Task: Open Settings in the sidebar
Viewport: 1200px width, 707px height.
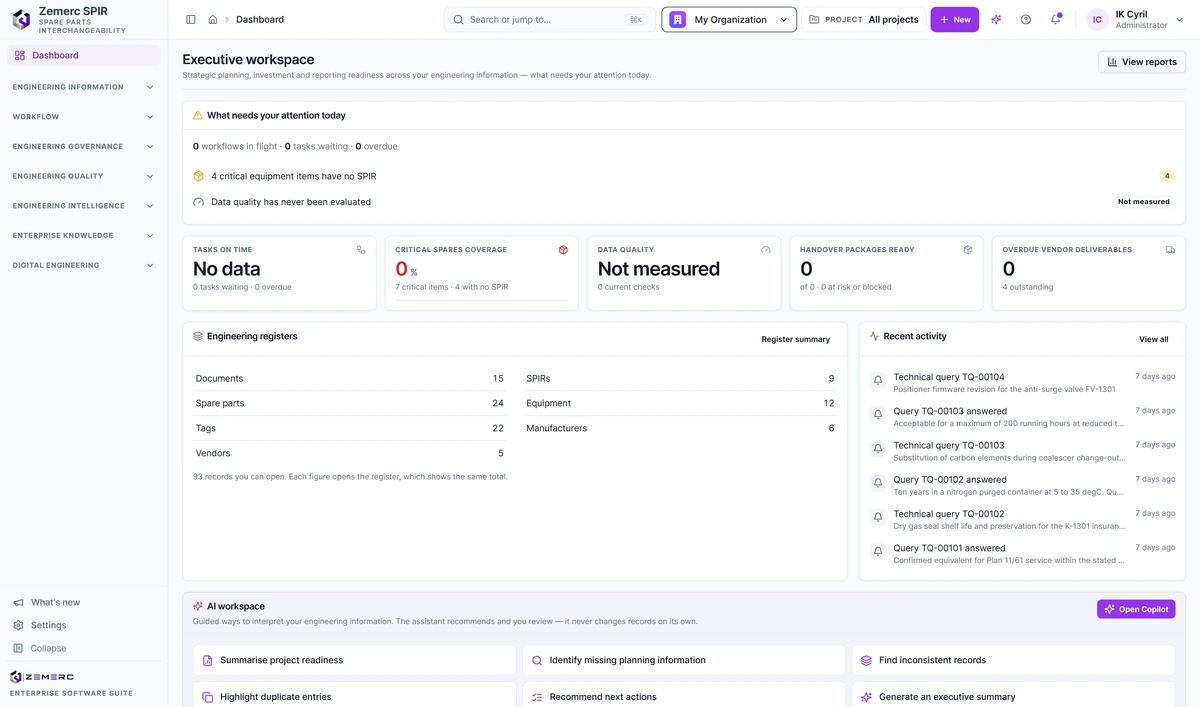Action: tap(84, 625)
